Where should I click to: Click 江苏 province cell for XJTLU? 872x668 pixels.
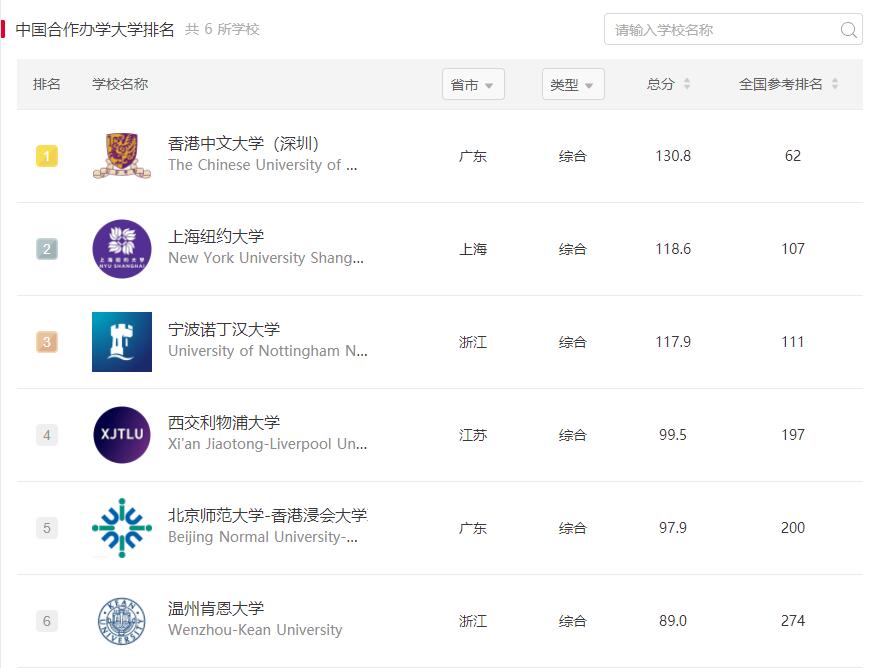coord(473,435)
